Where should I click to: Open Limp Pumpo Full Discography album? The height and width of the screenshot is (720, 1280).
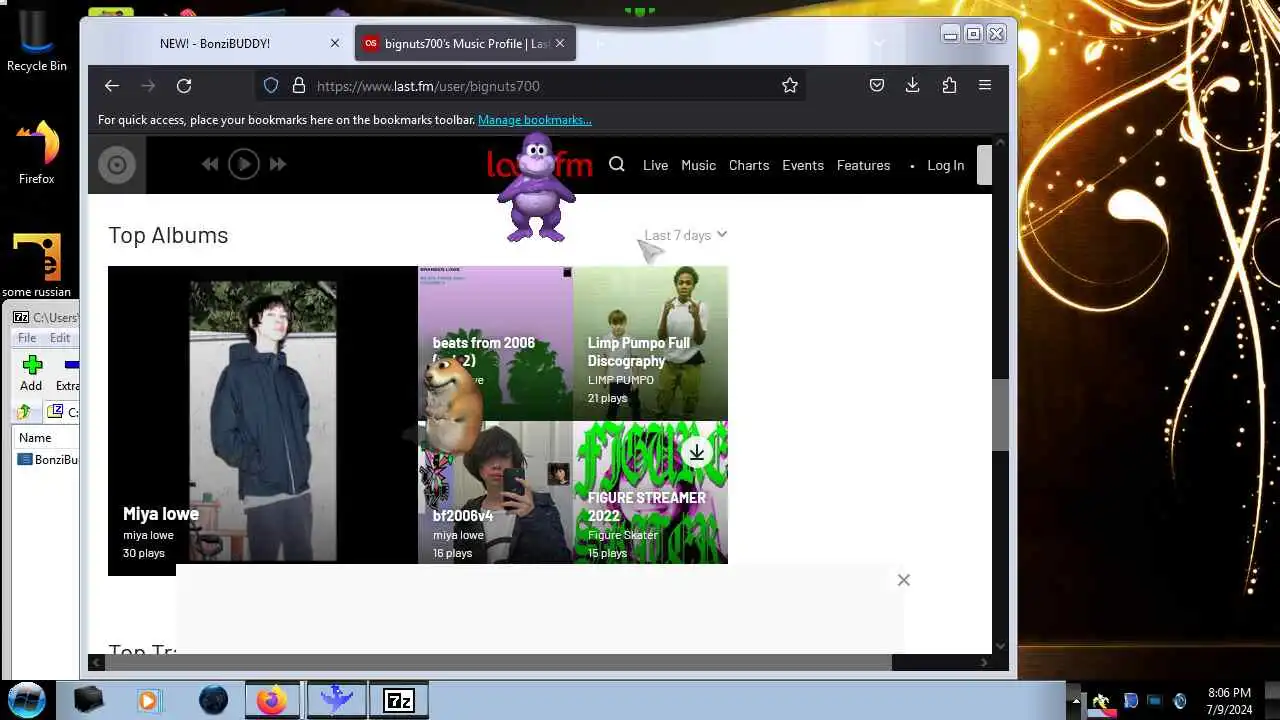coord(650,343)
